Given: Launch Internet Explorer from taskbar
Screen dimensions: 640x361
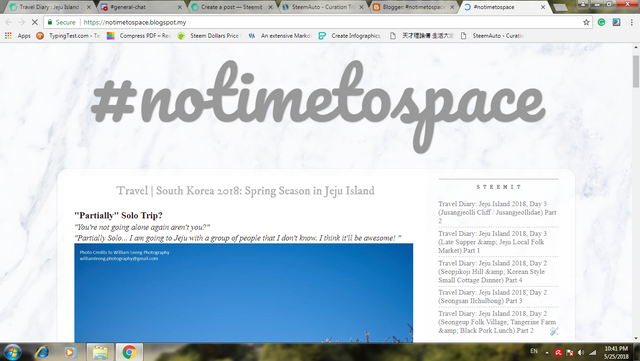Looking at the screenshot, I should pos(42,352).
